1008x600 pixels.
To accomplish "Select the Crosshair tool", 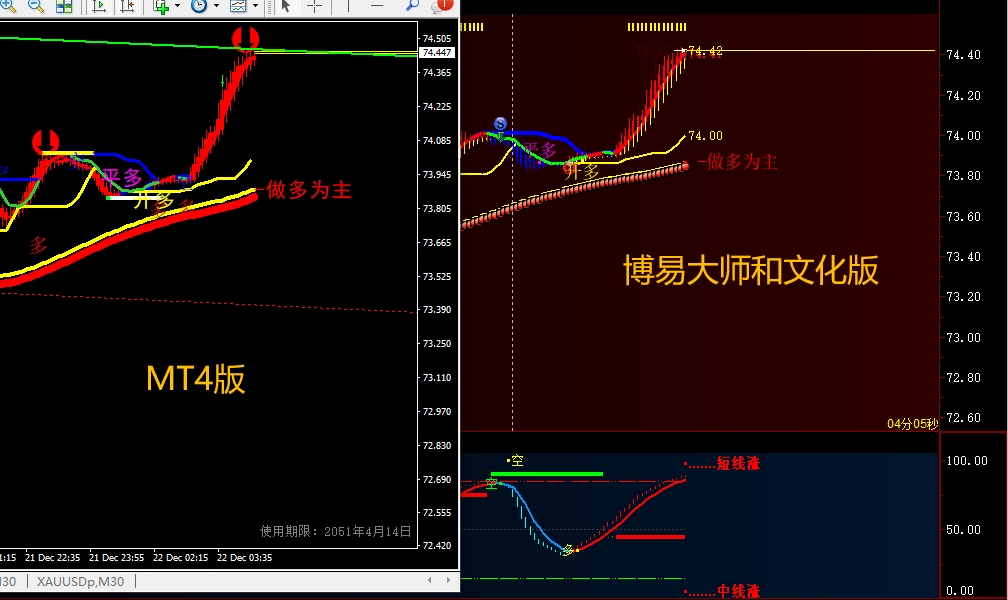I will [x=314, y=6].
